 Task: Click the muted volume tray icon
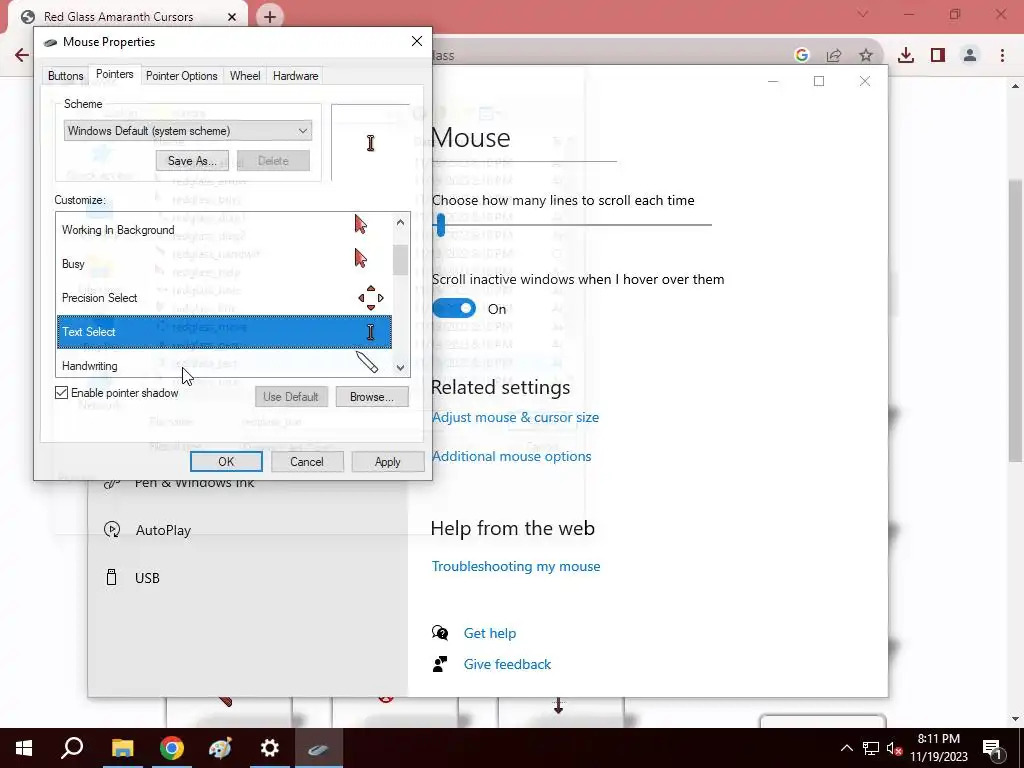894,748
